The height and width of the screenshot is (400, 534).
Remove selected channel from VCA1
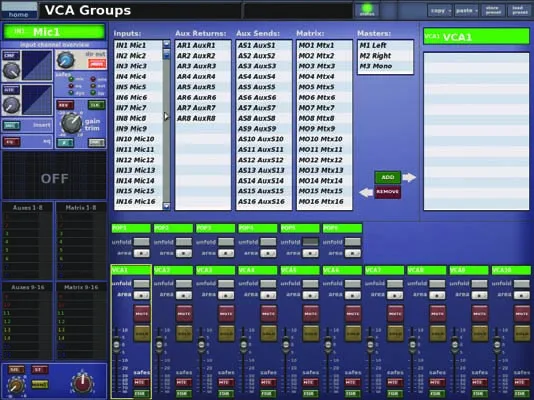(388, 192)
